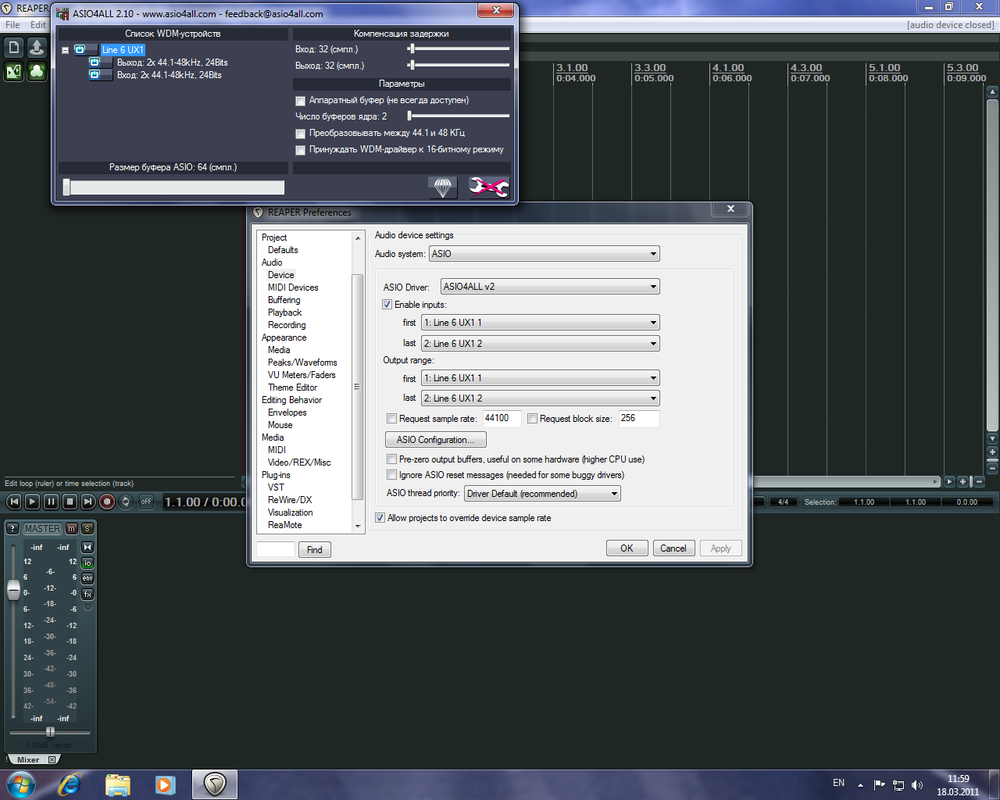This screenshot has width=1000, height=800.
Task: Toggle the metronome toolbar icon
Action: (14, 71)
